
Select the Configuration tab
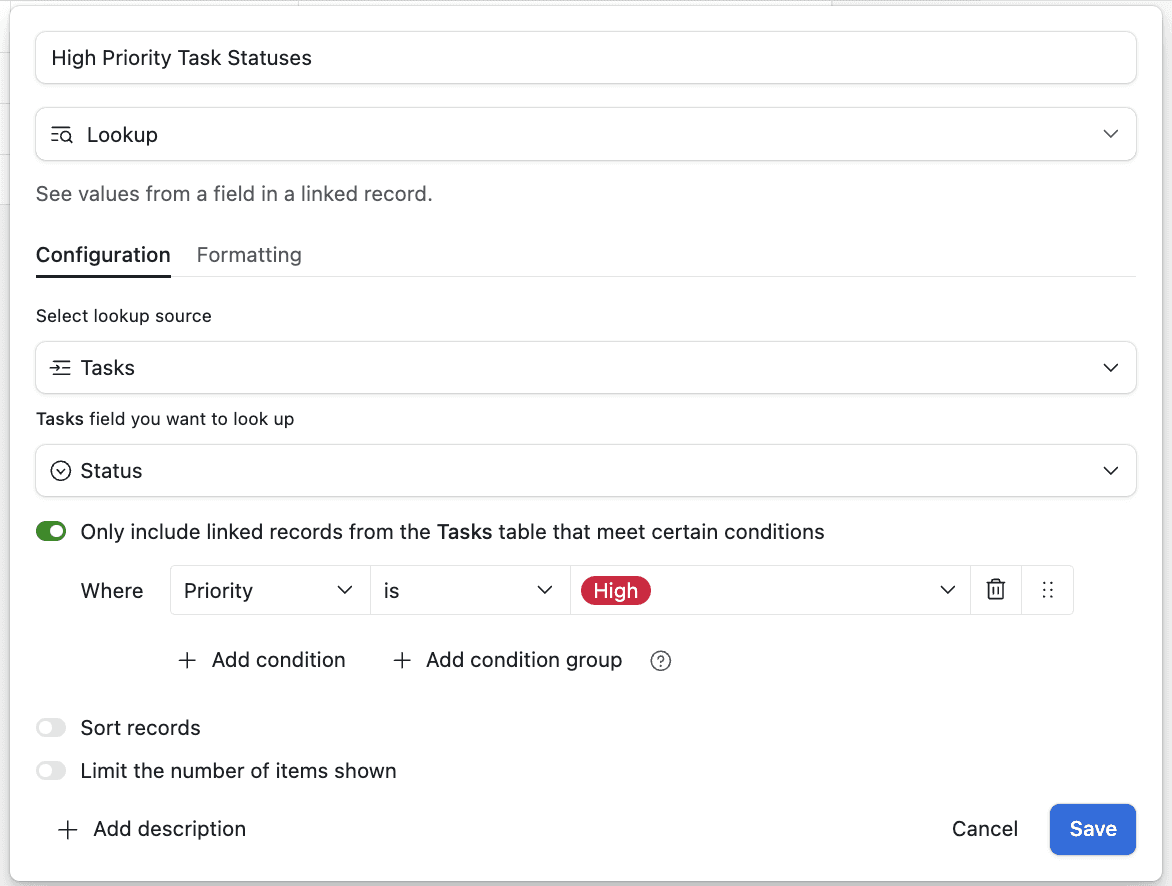click(x=103, y=255)
